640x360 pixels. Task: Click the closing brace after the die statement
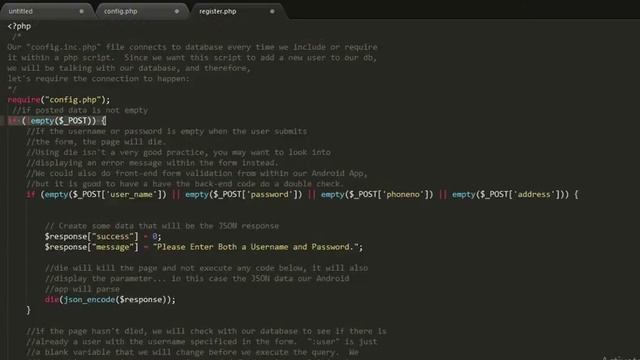point(28,310)
